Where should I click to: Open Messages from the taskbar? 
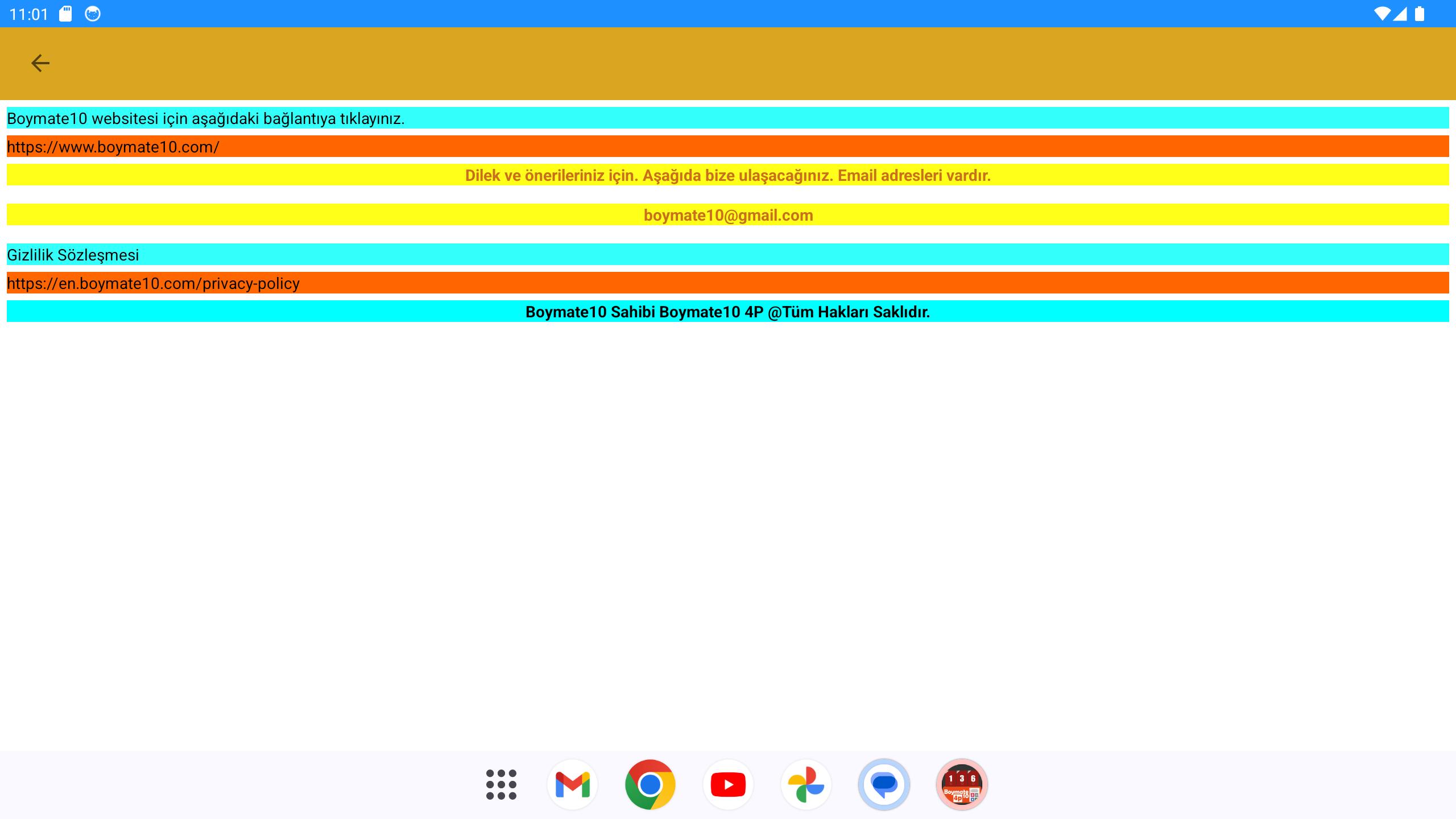884,784
